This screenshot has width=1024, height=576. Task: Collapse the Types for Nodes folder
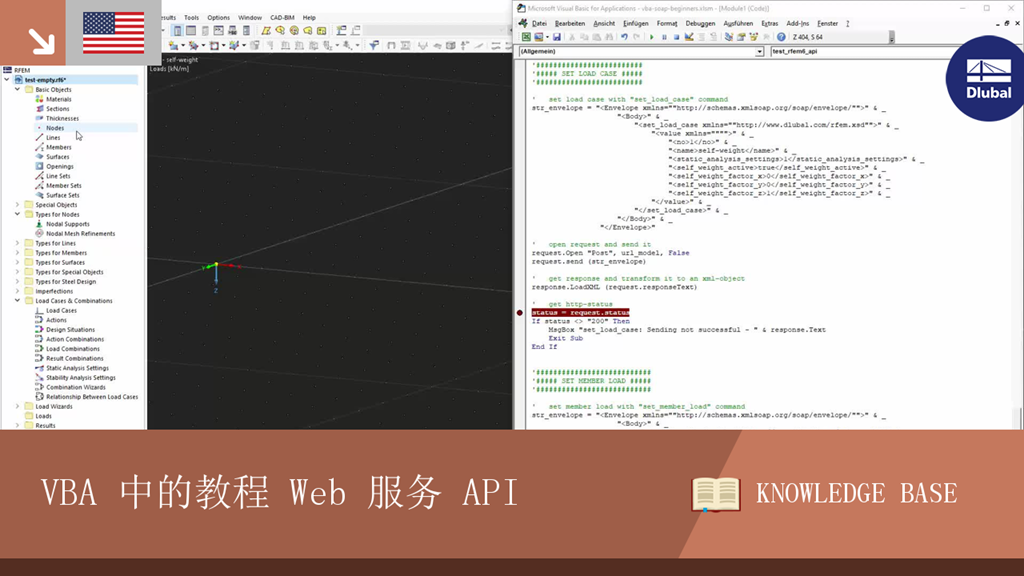pos(18,214)
